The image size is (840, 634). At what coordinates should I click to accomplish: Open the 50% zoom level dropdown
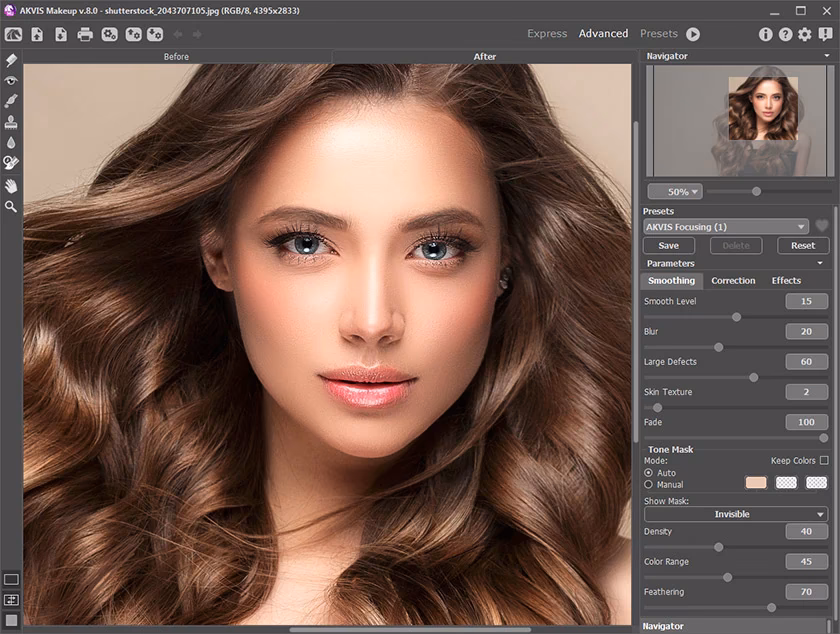pyautogui.click(x=675, y=191)
